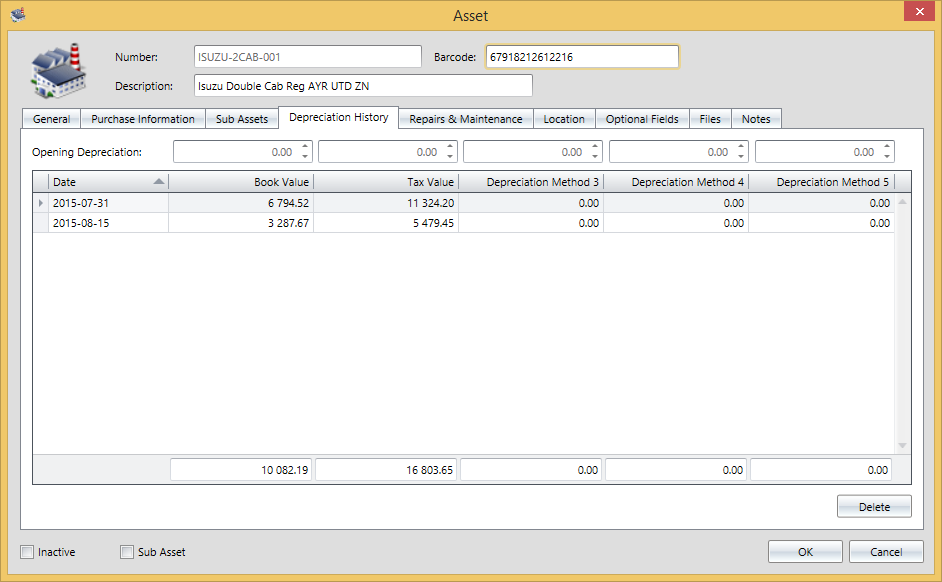Image resolution: width=942 pixels, height=582 pixels.
Task: Close the Asset dialog window
Action: point(919,11)
